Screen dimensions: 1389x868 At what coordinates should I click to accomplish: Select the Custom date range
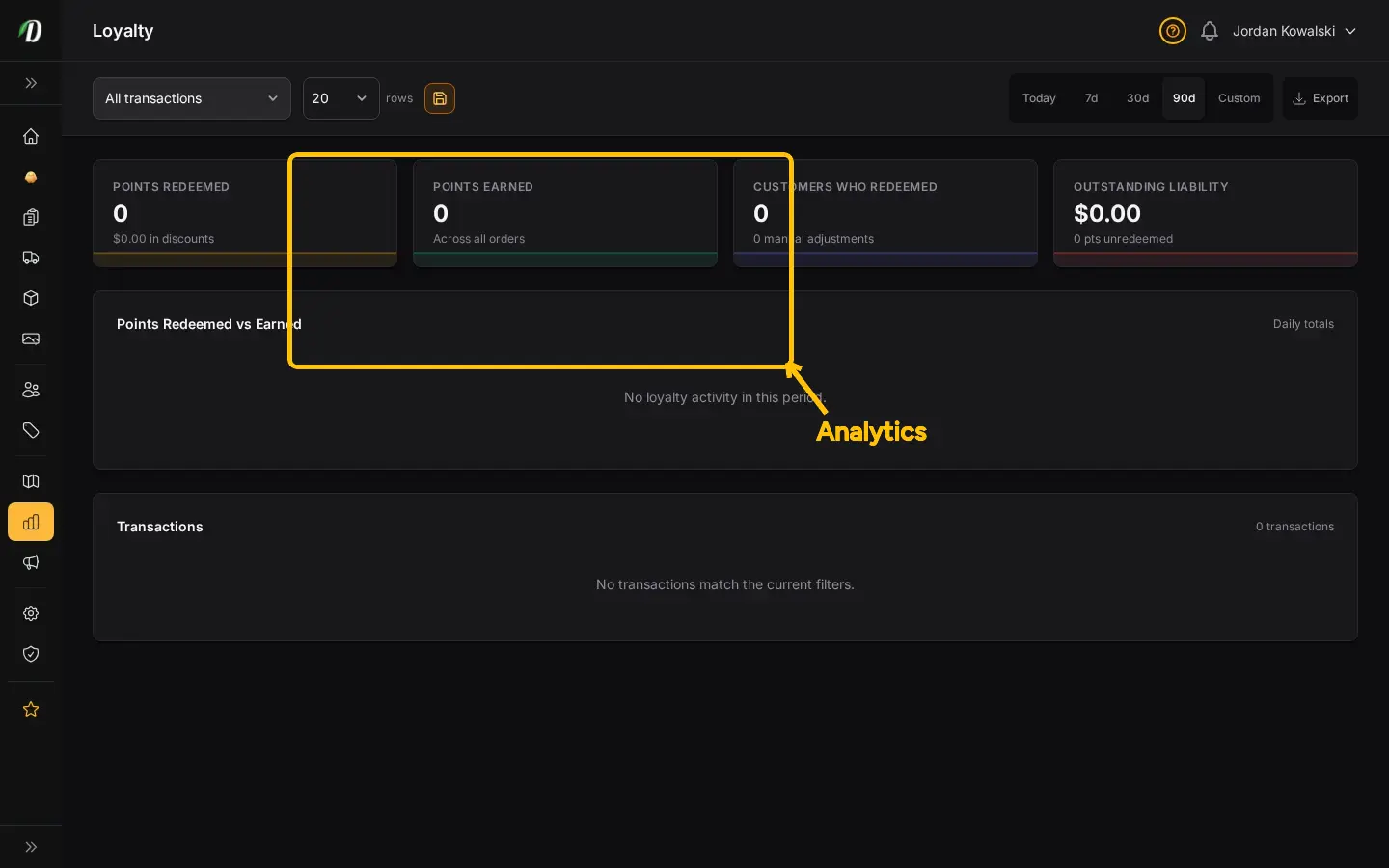click(x=1239, y=98)
